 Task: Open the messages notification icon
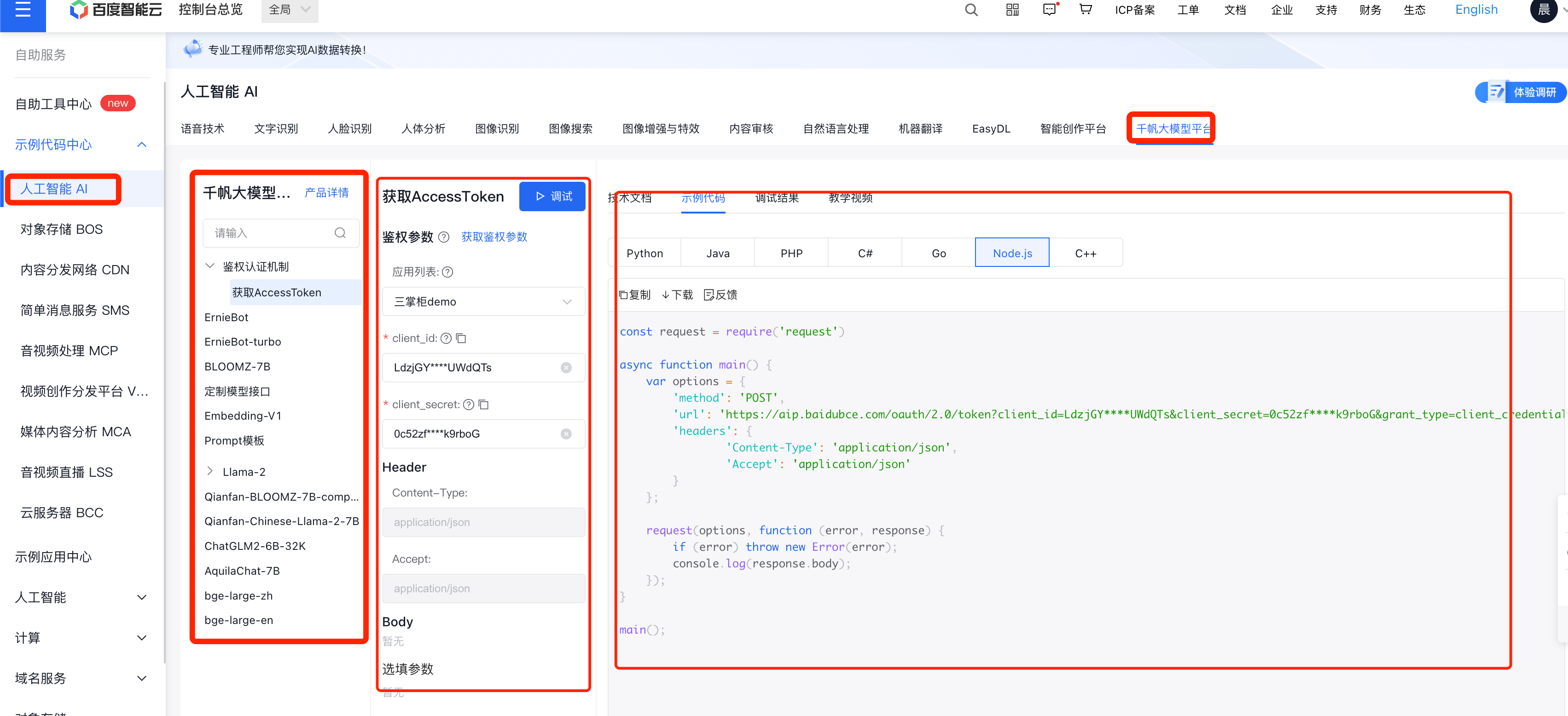(x=1049, y=10)
